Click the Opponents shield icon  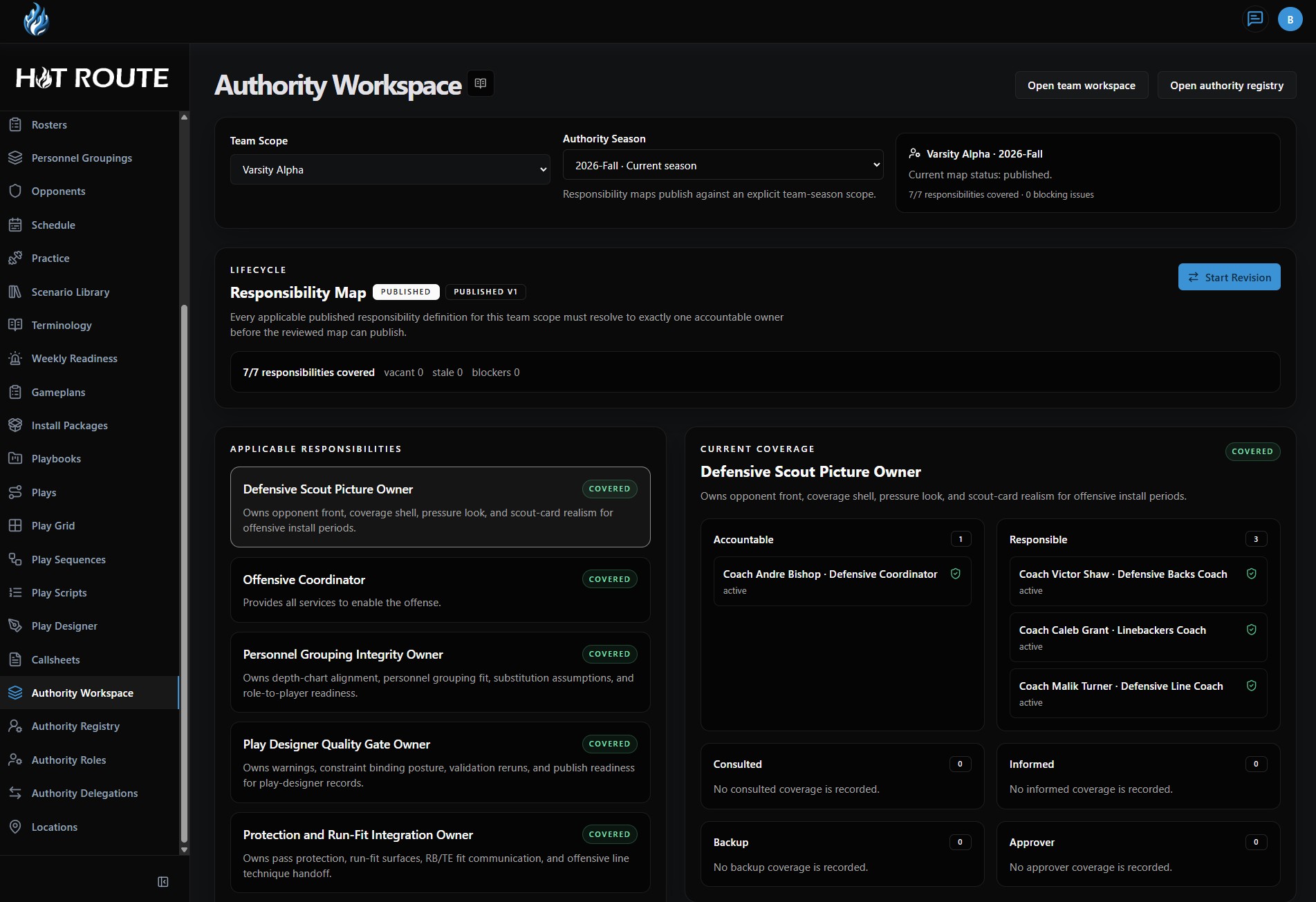(x=15, y=191)
